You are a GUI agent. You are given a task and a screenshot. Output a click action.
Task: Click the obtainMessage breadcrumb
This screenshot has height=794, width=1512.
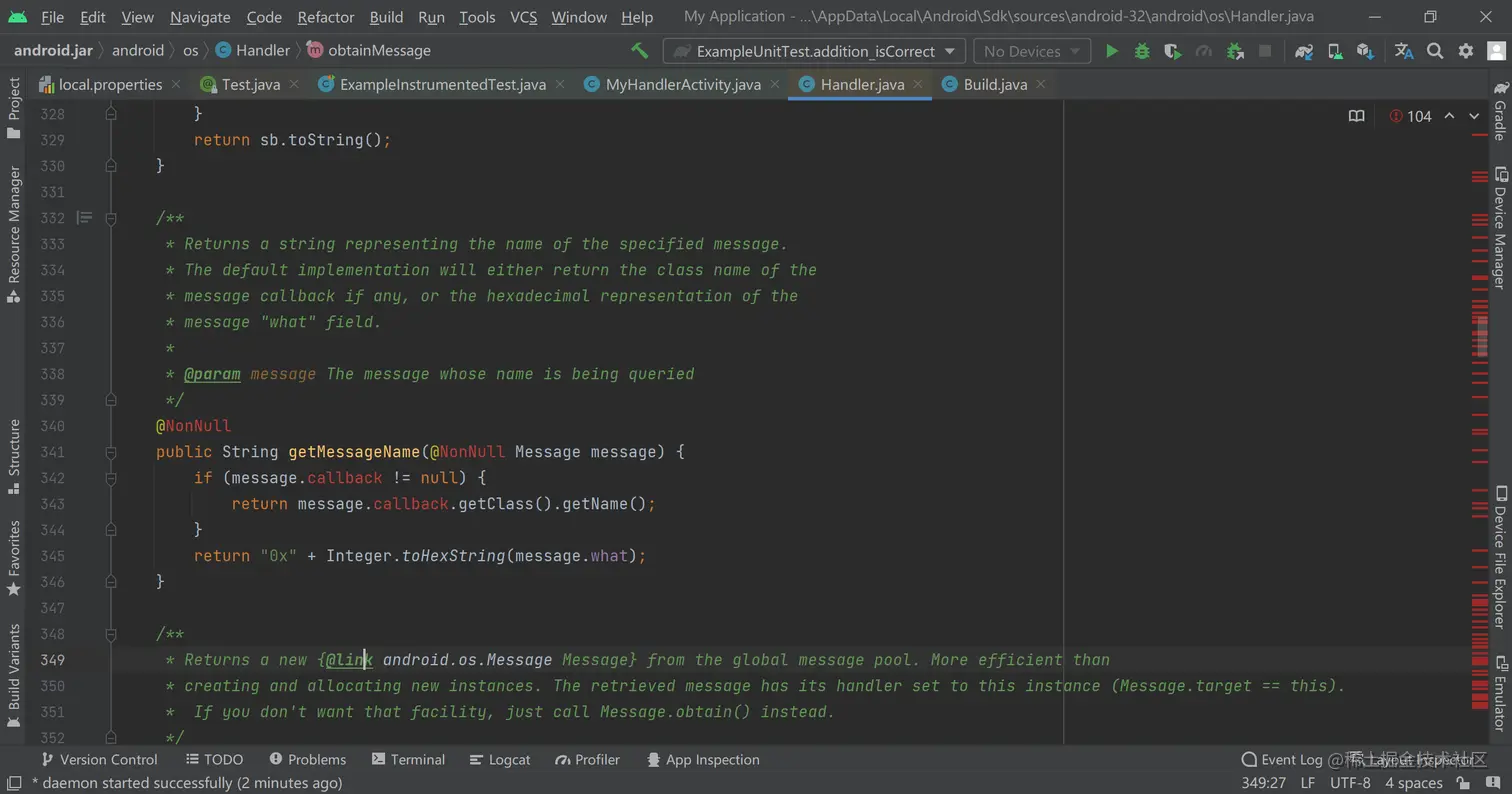pyautogui.click(x=369, y=50)
